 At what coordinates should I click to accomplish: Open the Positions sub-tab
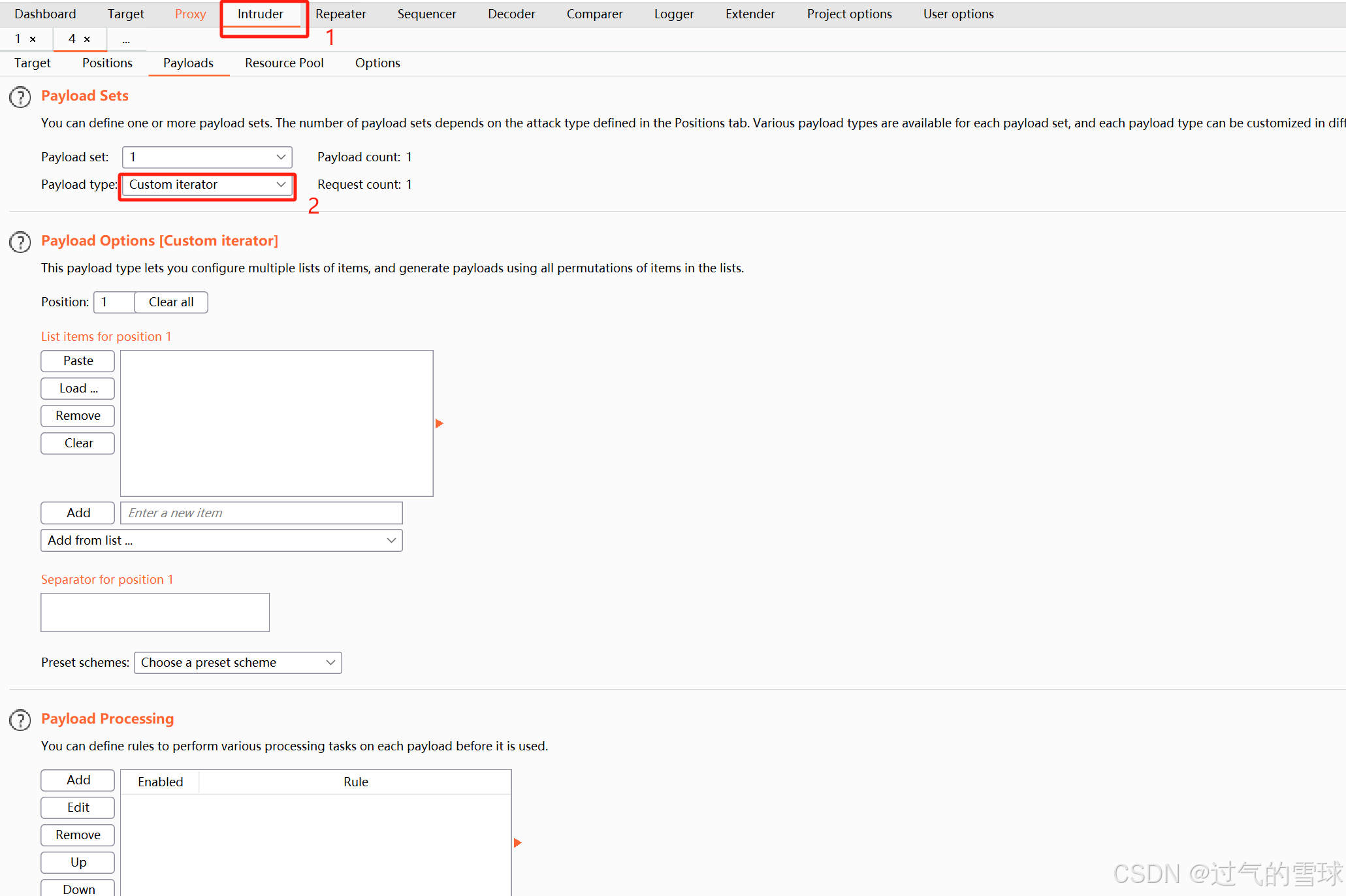click(107, 63)
